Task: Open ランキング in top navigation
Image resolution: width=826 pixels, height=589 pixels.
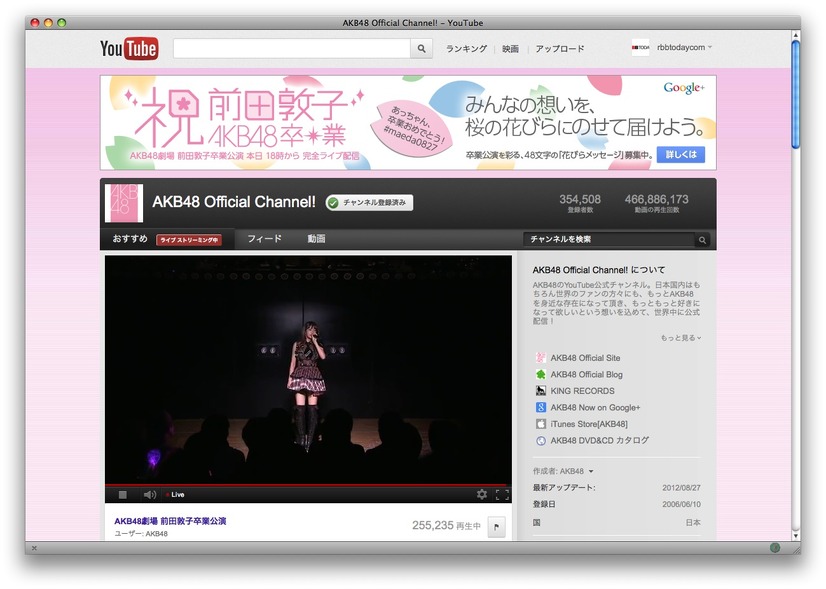Action: [466, 48]
